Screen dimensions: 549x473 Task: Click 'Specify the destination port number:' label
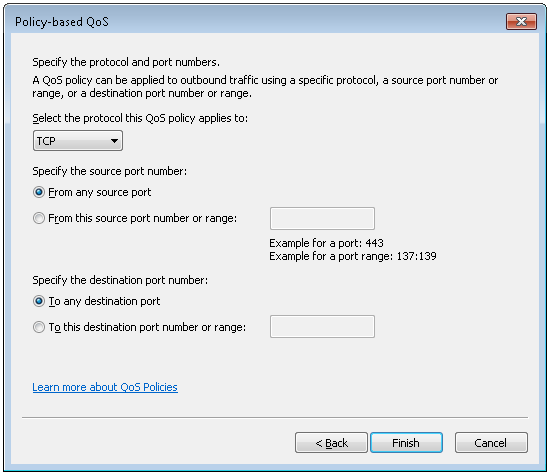[x=120, y=280]
